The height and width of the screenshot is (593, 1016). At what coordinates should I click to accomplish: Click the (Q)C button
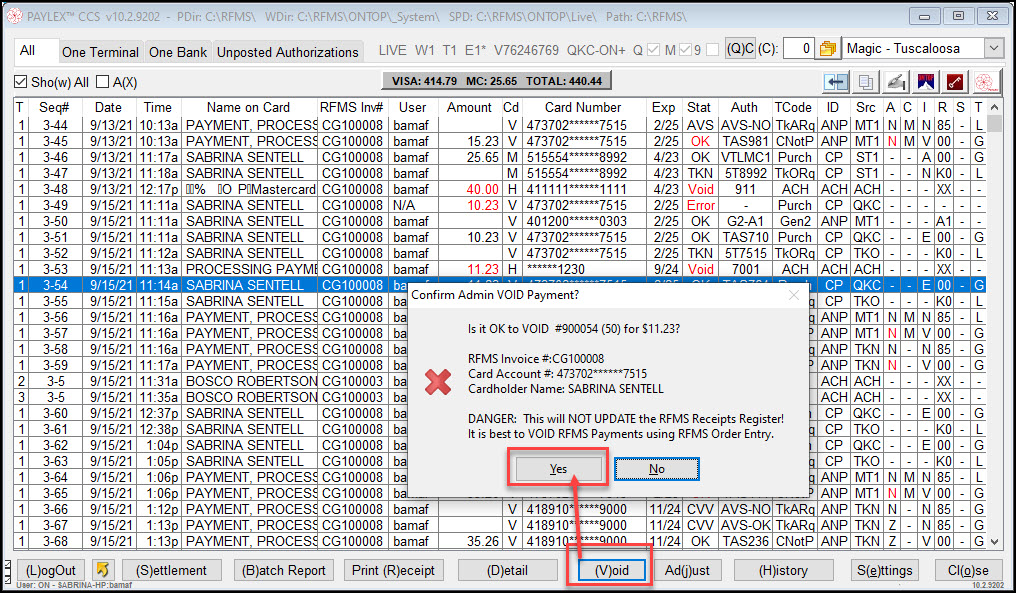(x=740, y=49)
